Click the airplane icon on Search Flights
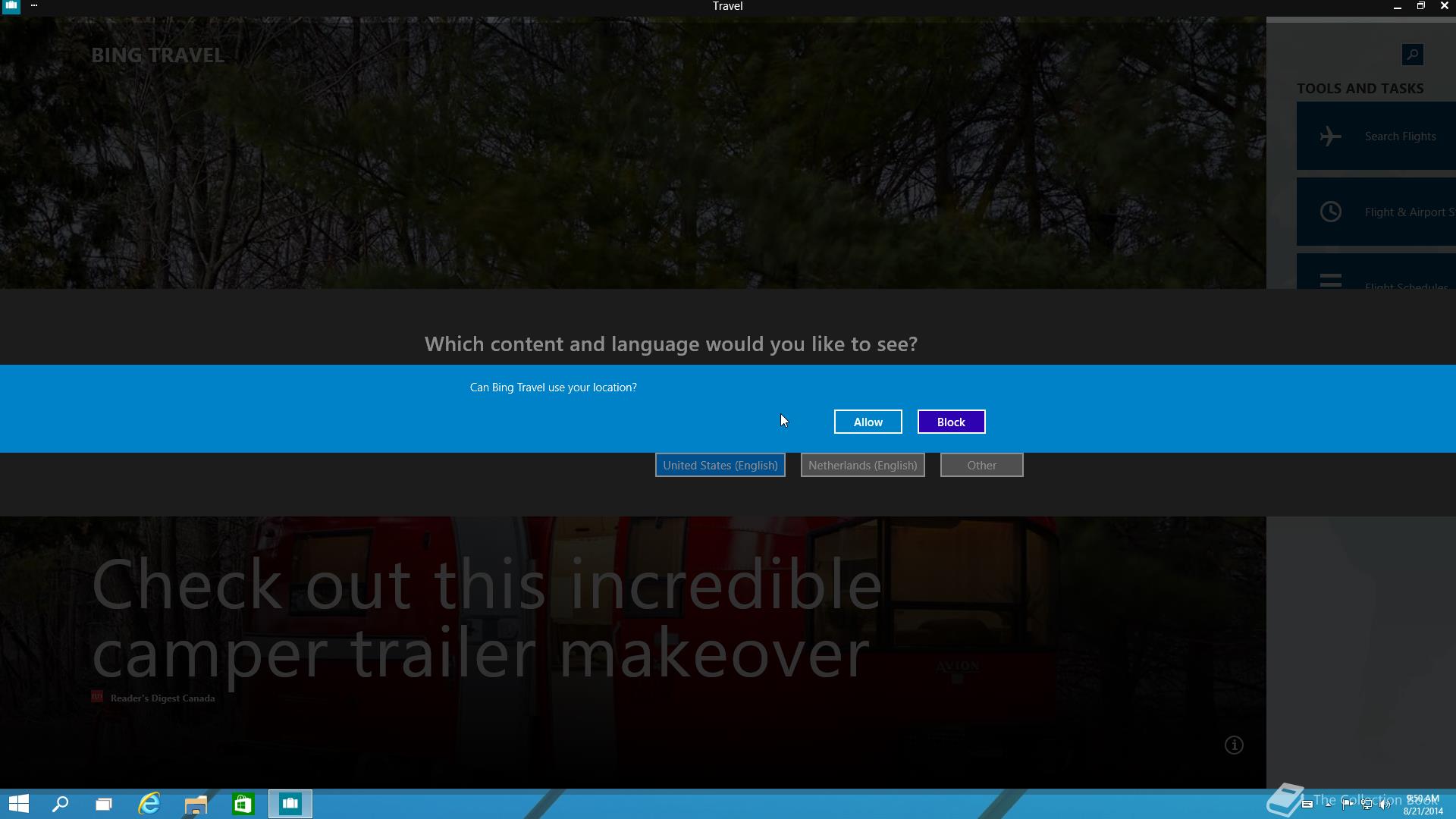Image resolution: width=1456 pixels, height=819 pixels. 1330,136
